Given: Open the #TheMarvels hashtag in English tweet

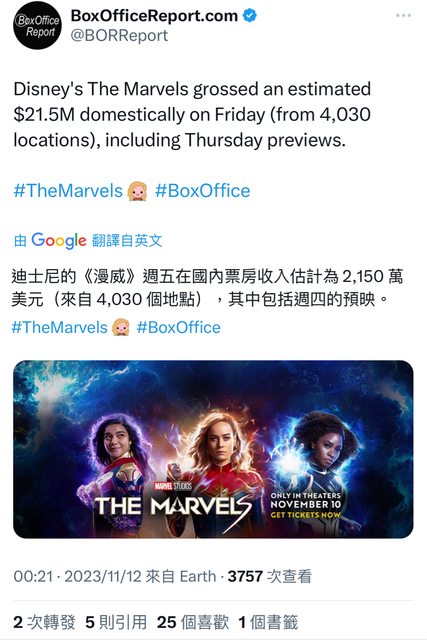Looking at the screenshot, I should [68, 191].
